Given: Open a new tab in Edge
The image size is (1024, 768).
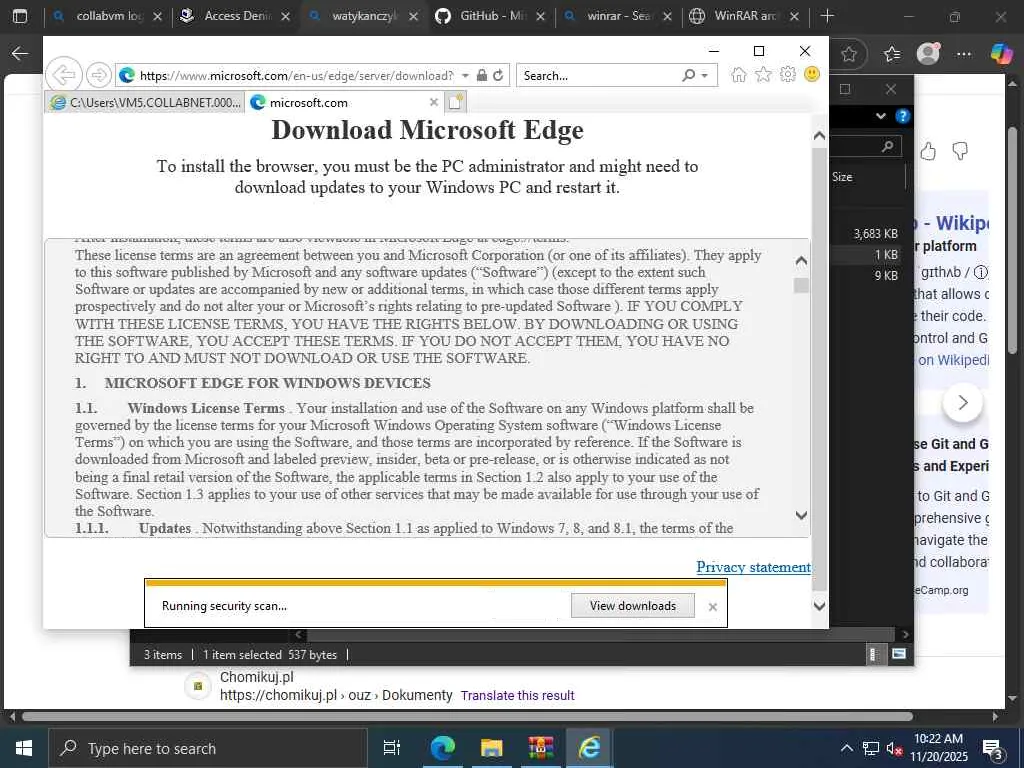Looking at the screenshot, I should click(827, 16).
